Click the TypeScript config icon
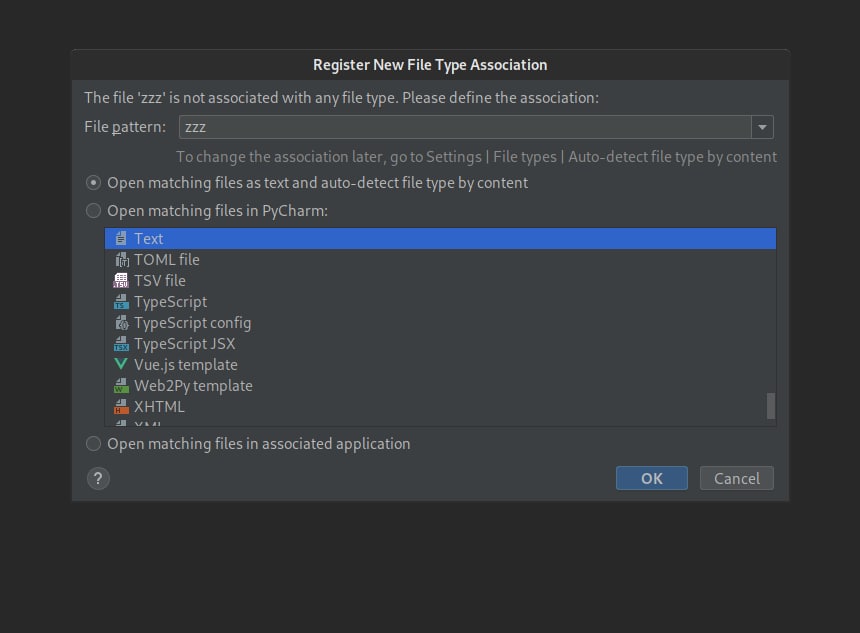860x633 pixels. [x=121, y=323]
